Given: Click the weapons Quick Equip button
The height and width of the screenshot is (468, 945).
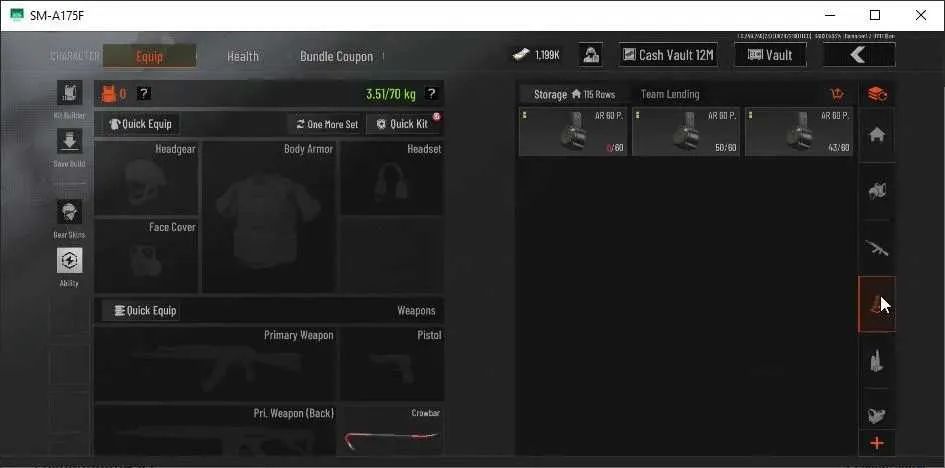Looking at the screenshot, I should point(140,311).
